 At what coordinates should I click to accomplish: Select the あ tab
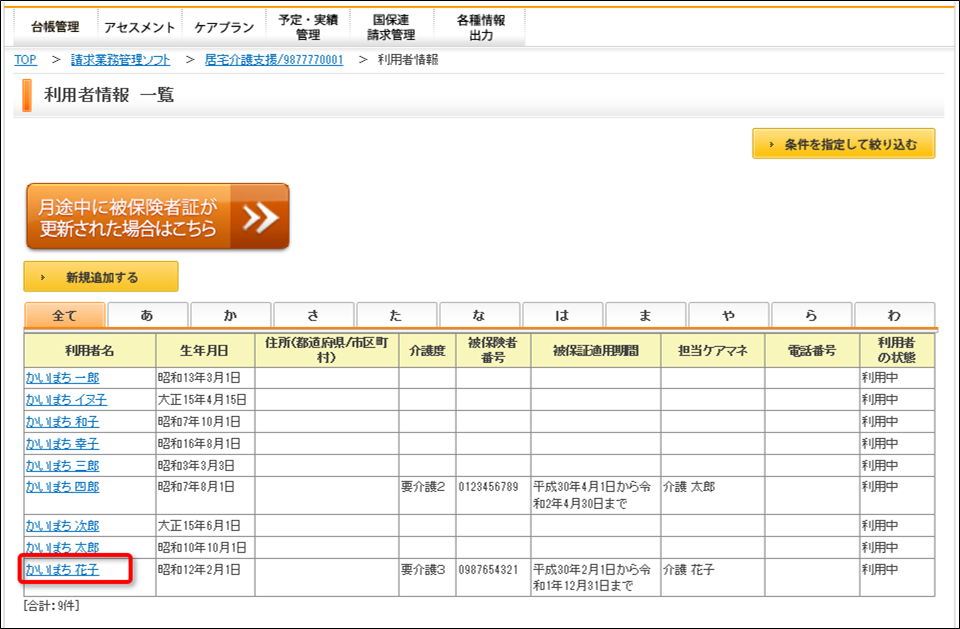point(148,315)
